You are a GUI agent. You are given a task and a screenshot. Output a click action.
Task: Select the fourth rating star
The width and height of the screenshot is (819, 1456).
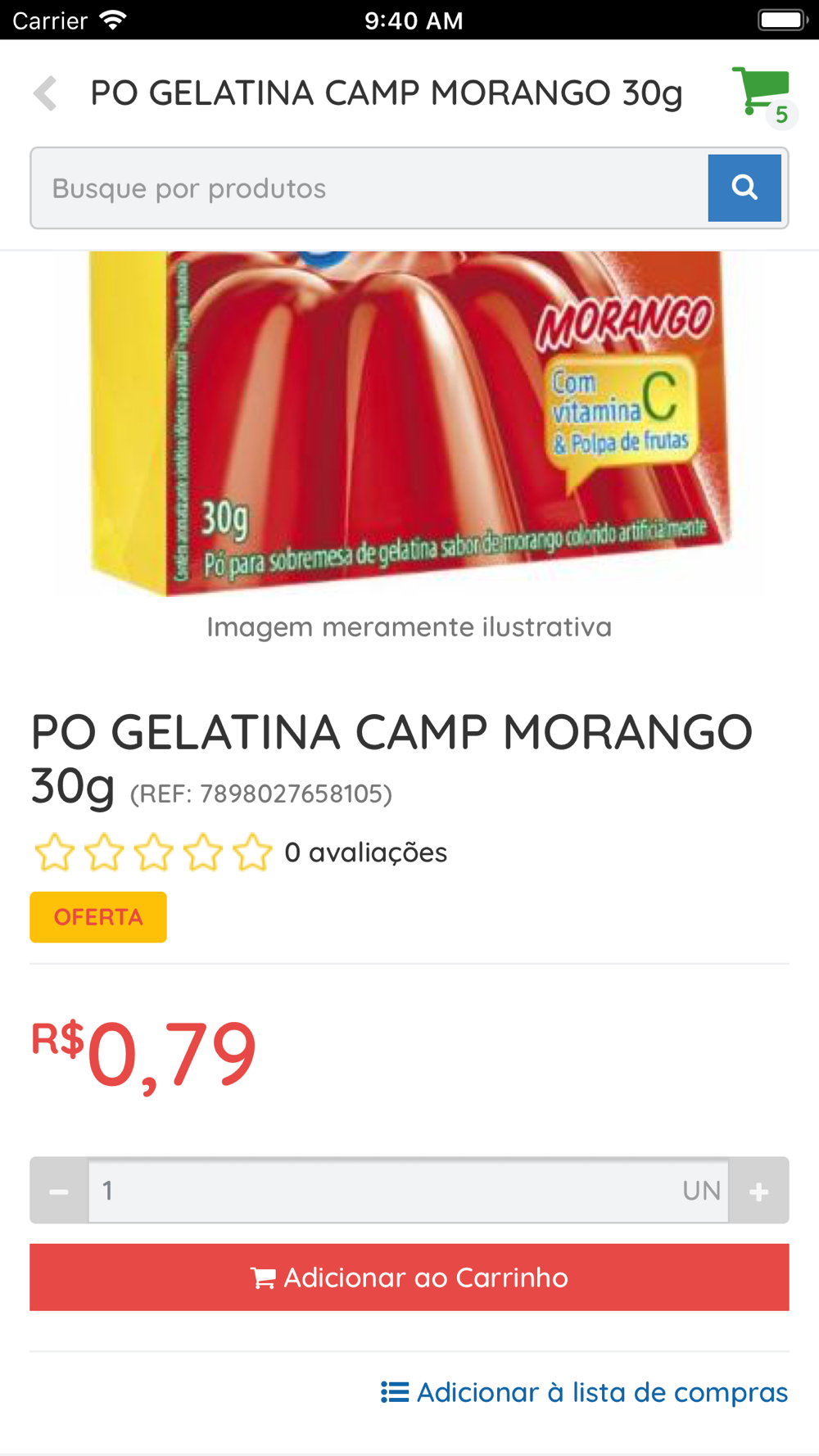202,852
